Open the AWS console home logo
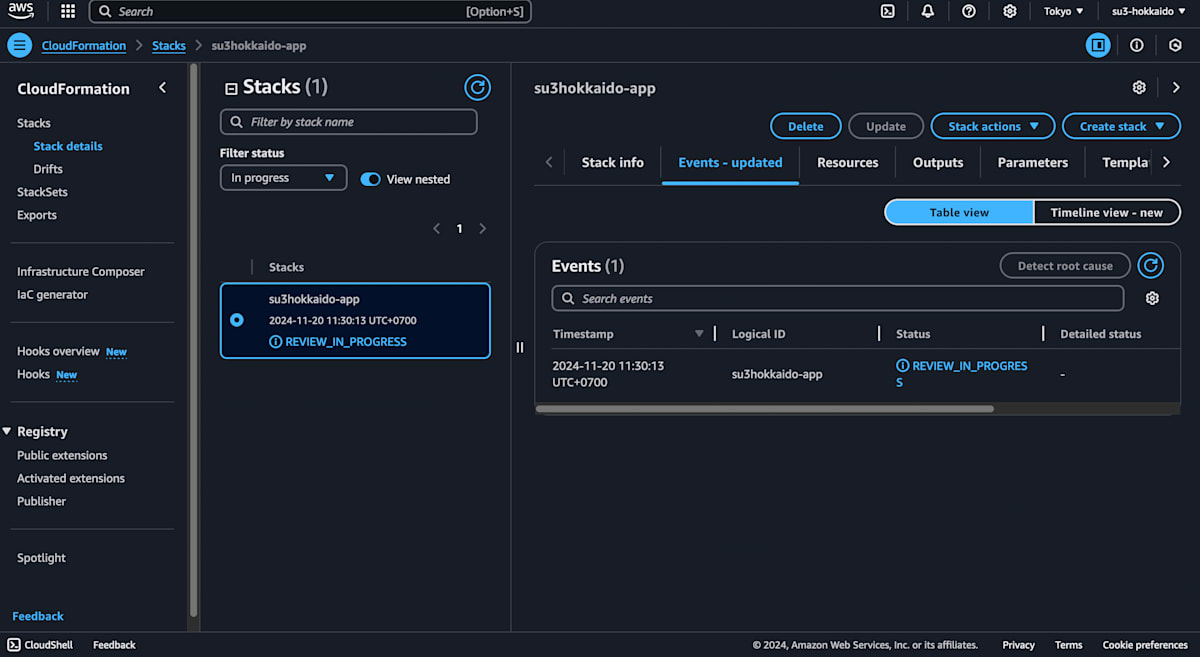Viewport: 1200px width, 657px height. pos(21,11)
